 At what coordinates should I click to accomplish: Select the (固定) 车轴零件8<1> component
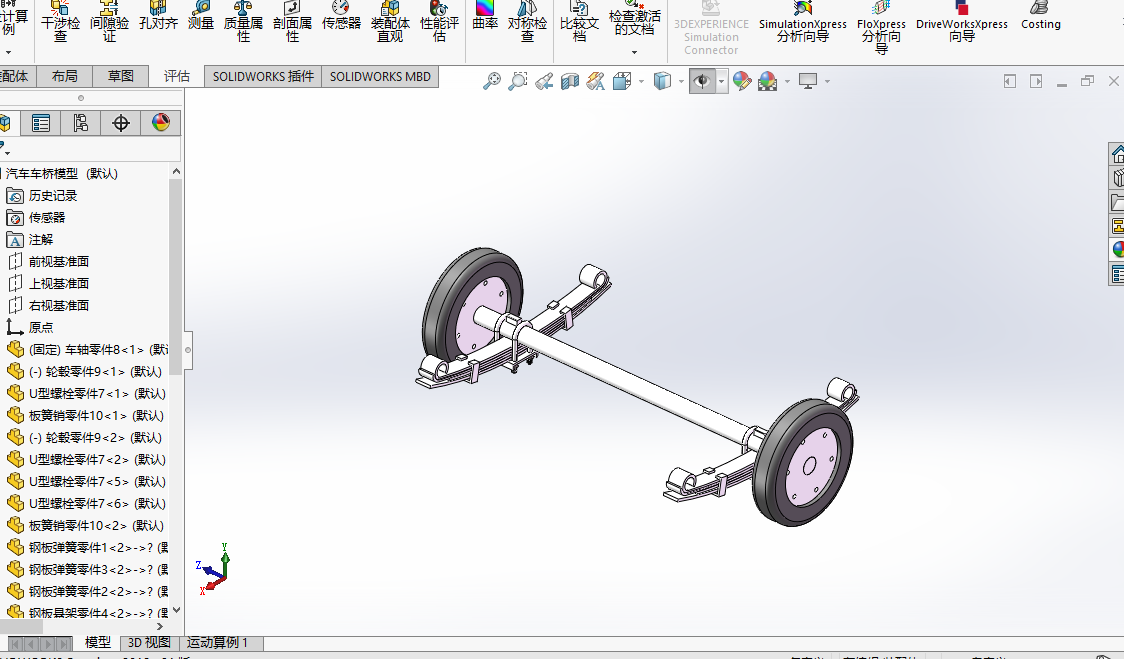87,349
